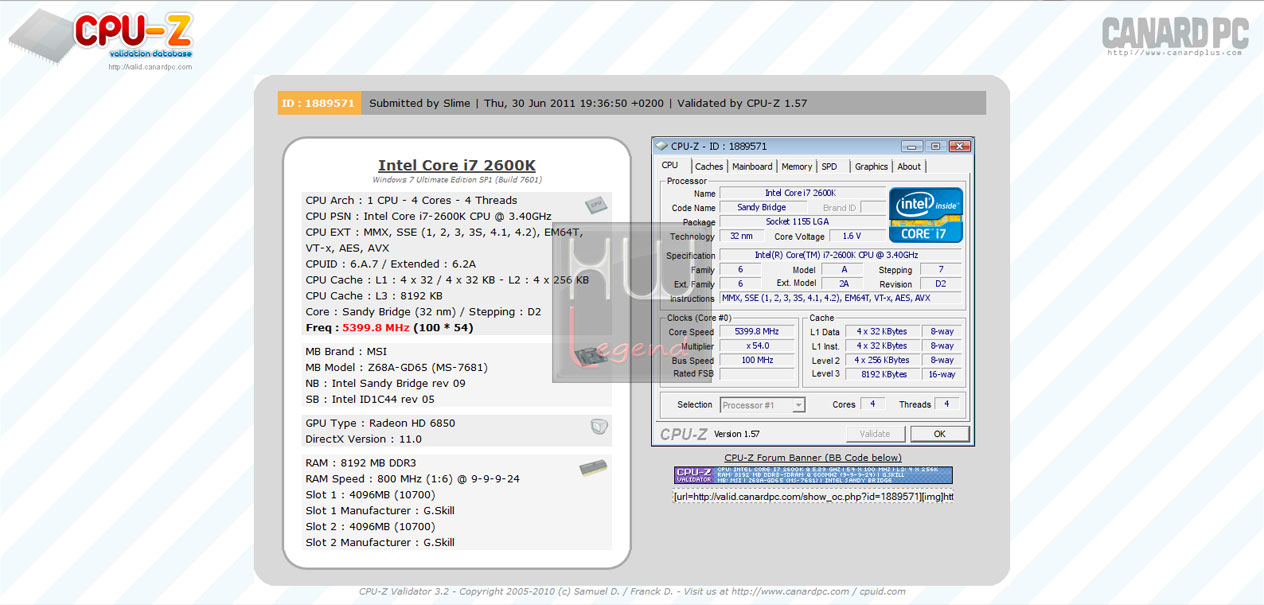Click the Core Speed value '5399.8 MHz'
The height and width of the screenshot is (605, 1264).
758,331
